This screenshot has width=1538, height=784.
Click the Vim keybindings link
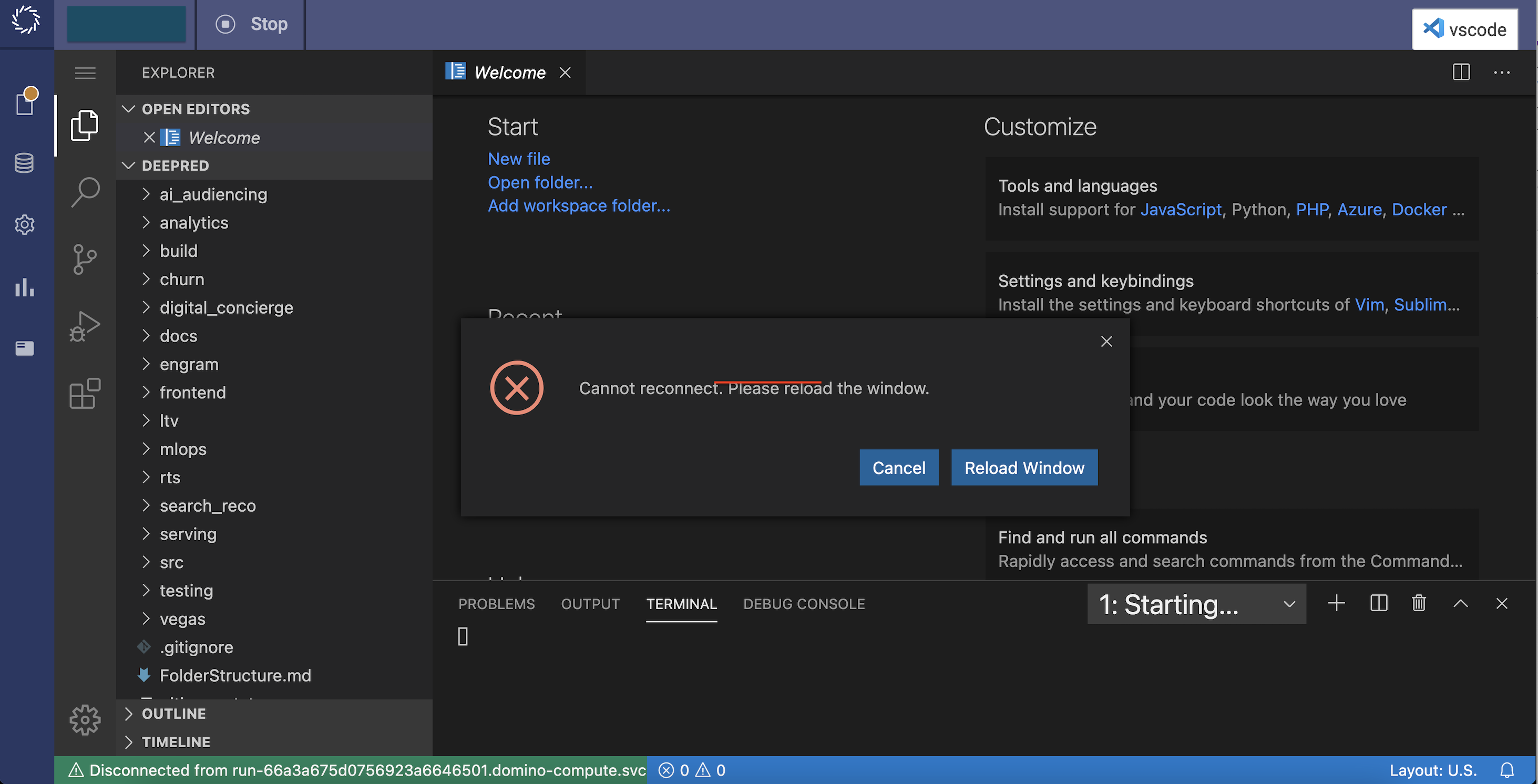coord(1369,304)
